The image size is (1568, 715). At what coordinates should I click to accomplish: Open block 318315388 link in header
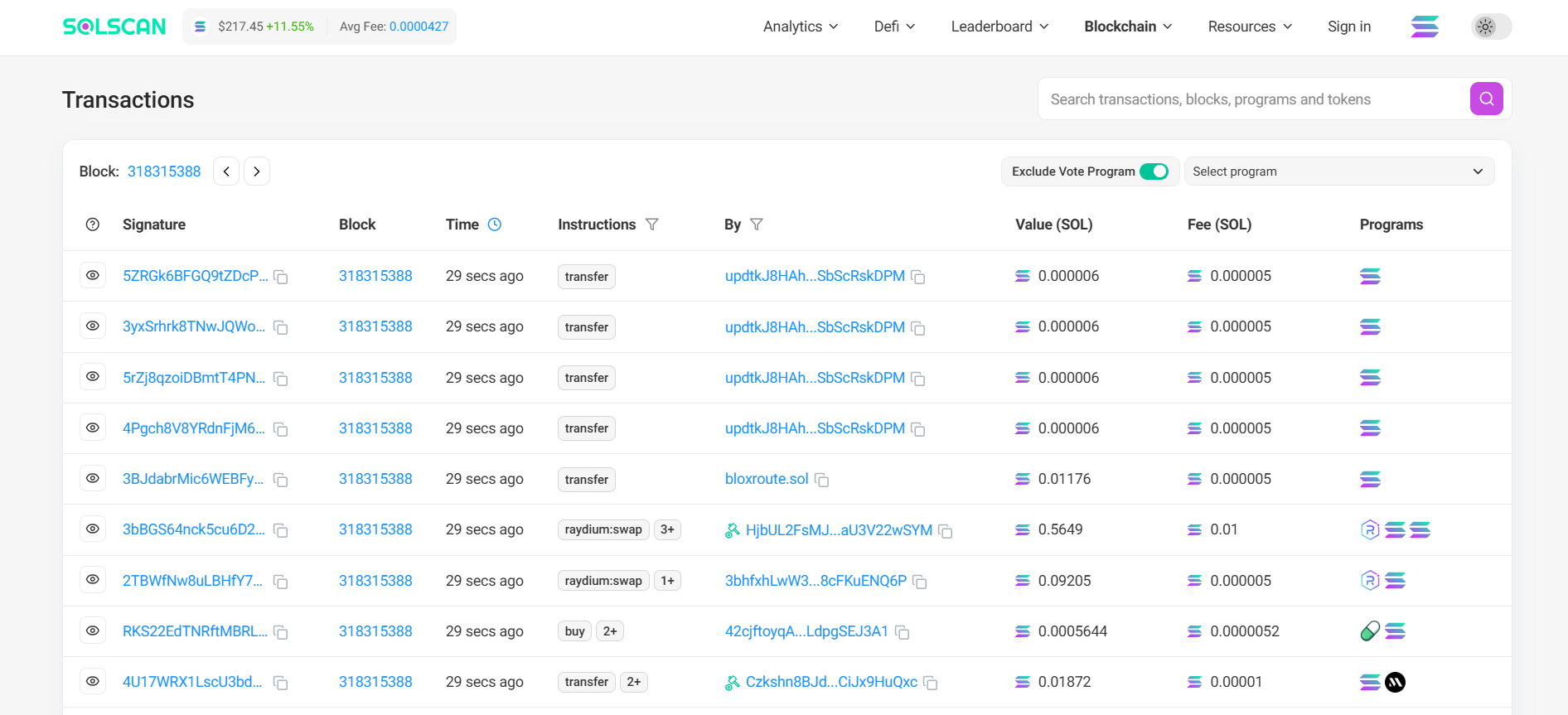[164, 172]
